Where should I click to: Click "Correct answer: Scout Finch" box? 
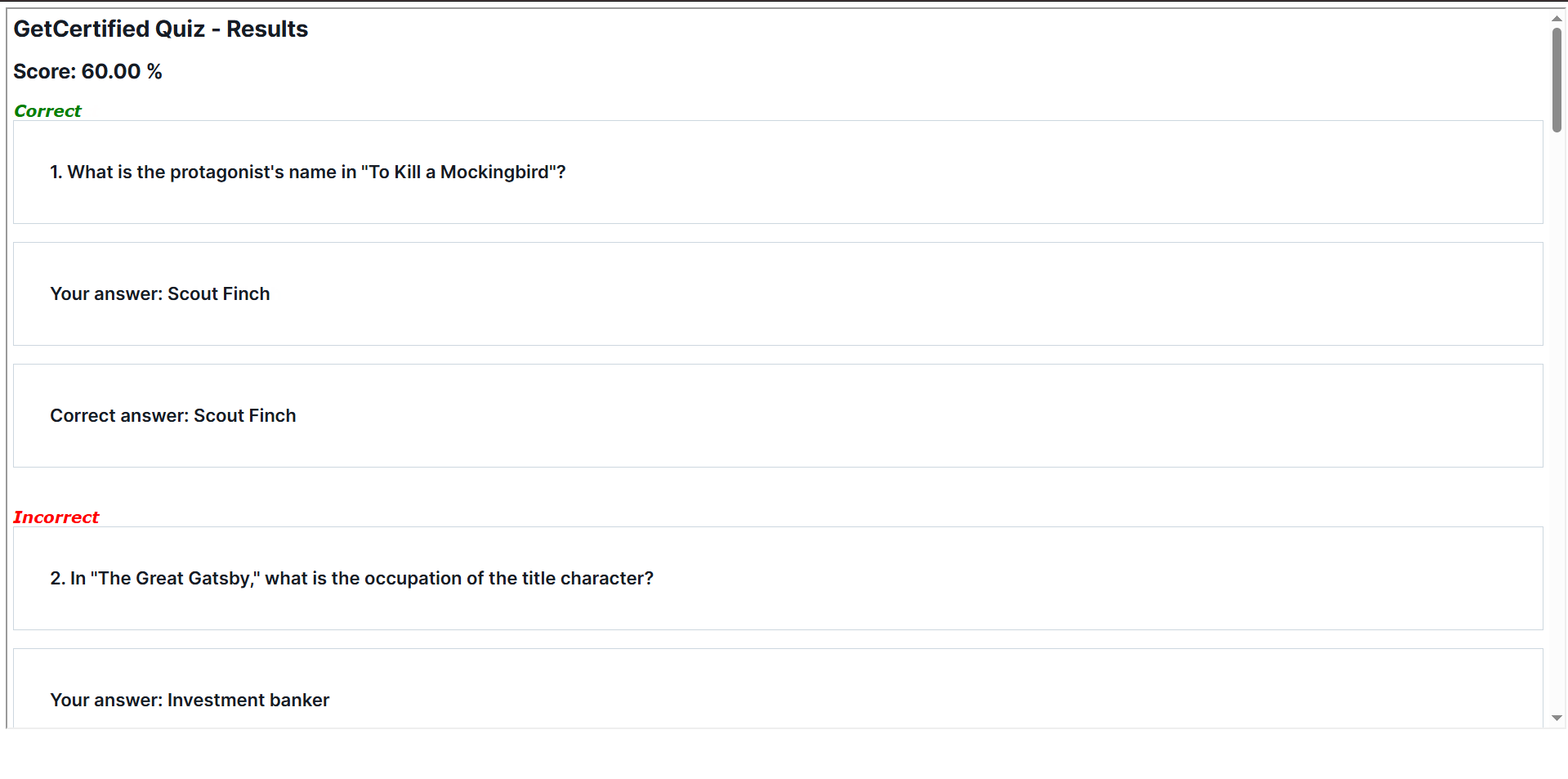(777, 416)
